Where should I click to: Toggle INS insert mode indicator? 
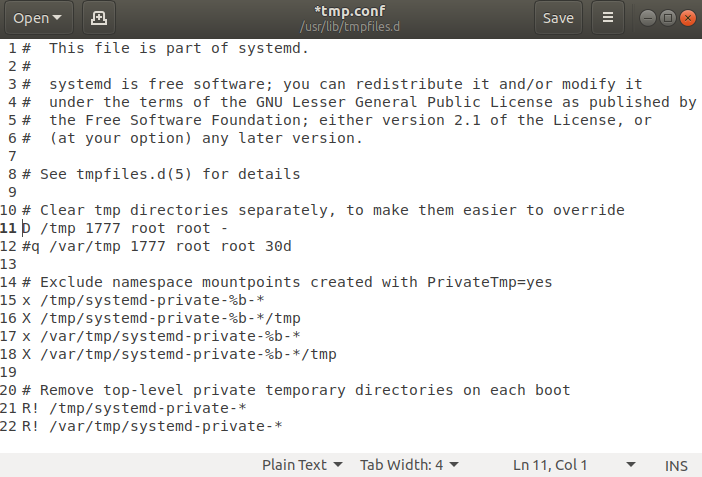click(675, 465)
